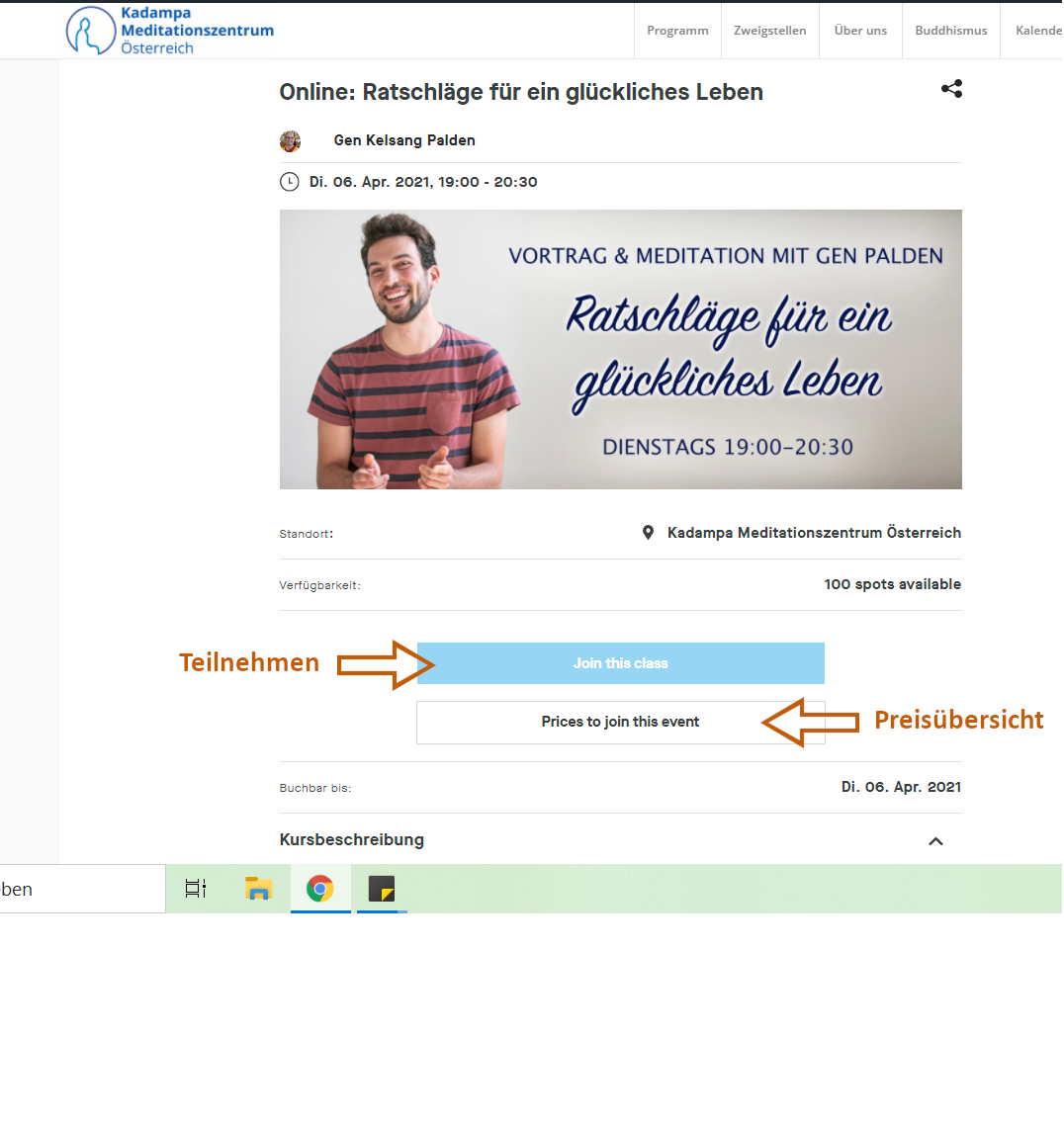Screen dimensions: 1064x1123
Task: Click the teacher avatar of Gen Kelsang Palden
Action: click(290, 141)
